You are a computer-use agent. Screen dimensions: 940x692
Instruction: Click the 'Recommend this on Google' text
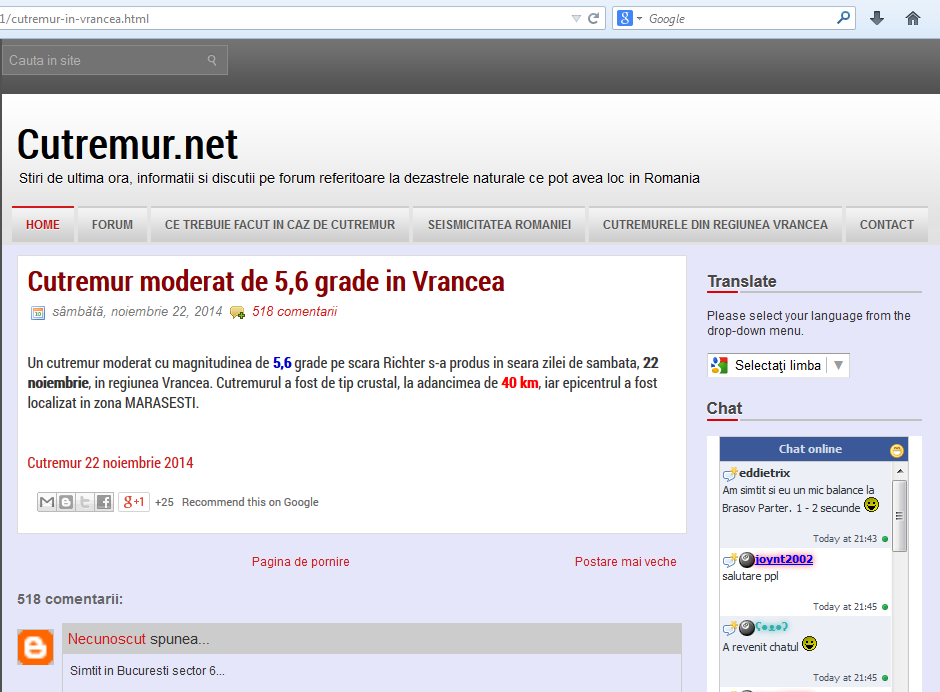(x=250, y=502)
